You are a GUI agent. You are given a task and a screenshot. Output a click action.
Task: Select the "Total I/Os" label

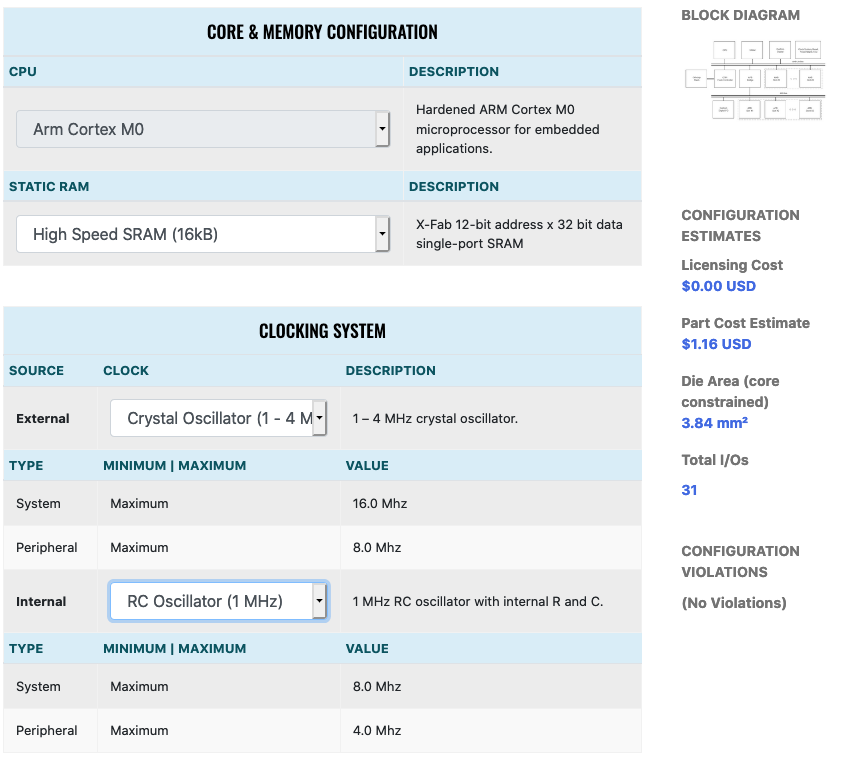coord(714,460)
